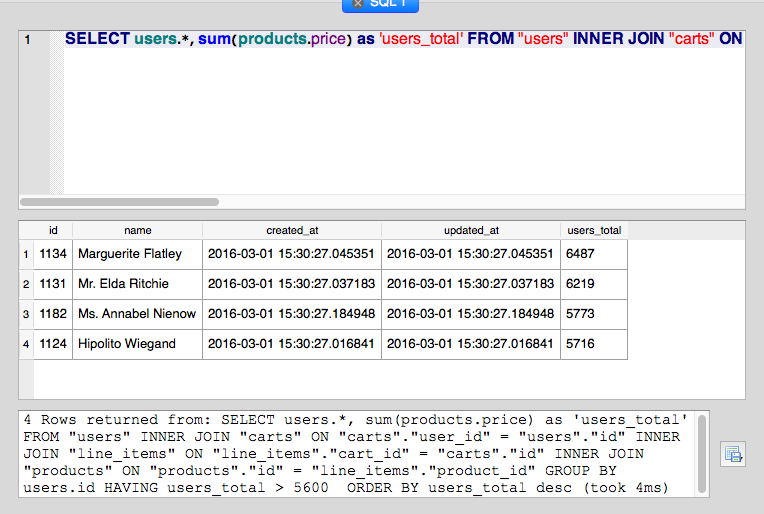Select the SQL 1 tab

click(x=381, y=5)
